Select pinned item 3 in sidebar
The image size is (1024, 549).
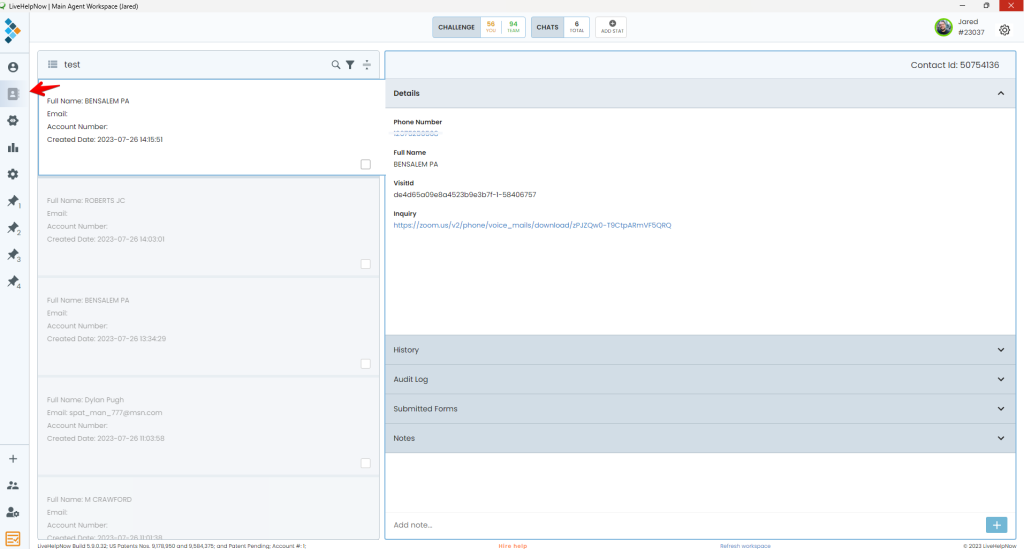coord(13,256)
